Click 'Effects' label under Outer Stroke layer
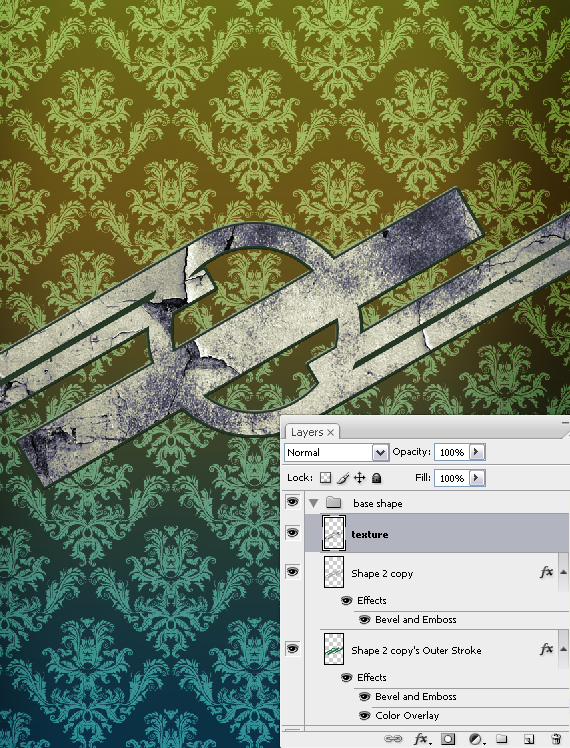This screenshot has height=748, width=570. click(372, 677)
